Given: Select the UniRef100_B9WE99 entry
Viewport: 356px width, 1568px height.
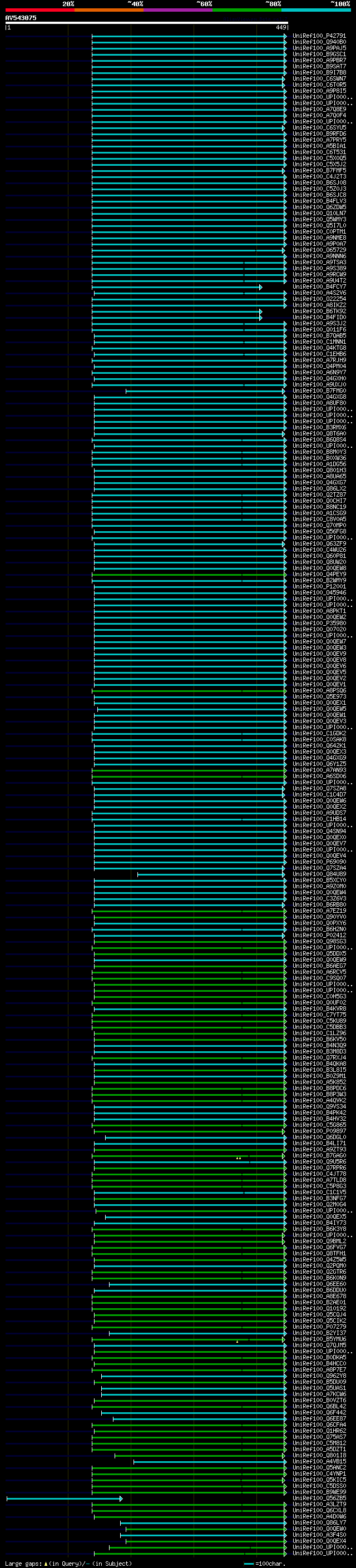Looking at the screenshot, I should 319,1492.
